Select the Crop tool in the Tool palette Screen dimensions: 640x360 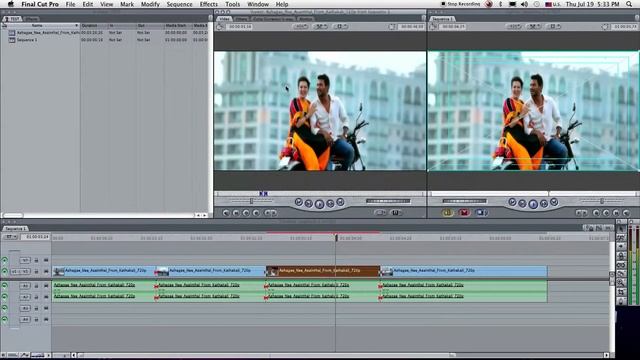(x=621, y=292)
